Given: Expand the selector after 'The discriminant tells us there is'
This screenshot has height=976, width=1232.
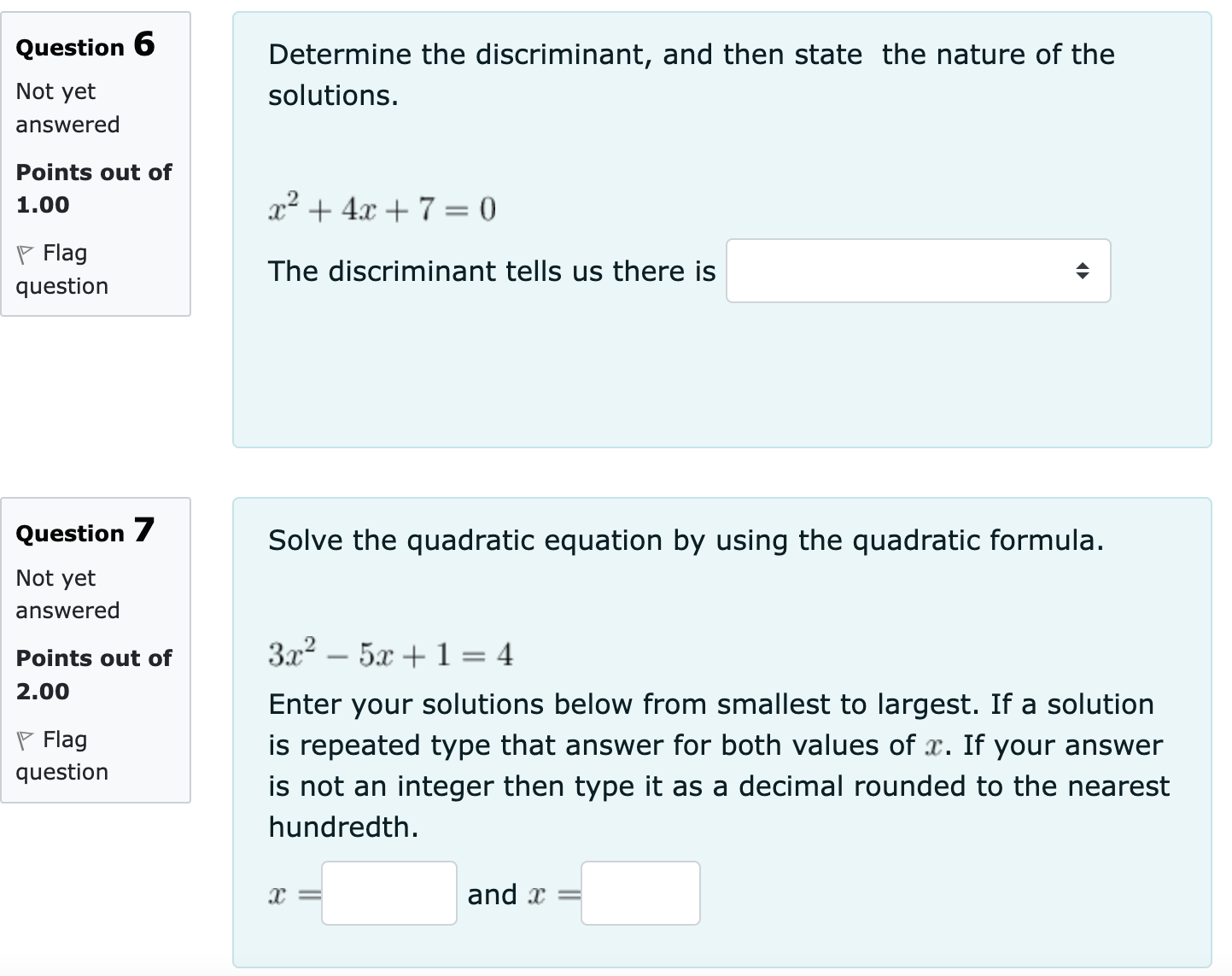Looking at the screenshot, I should (918, 271).
